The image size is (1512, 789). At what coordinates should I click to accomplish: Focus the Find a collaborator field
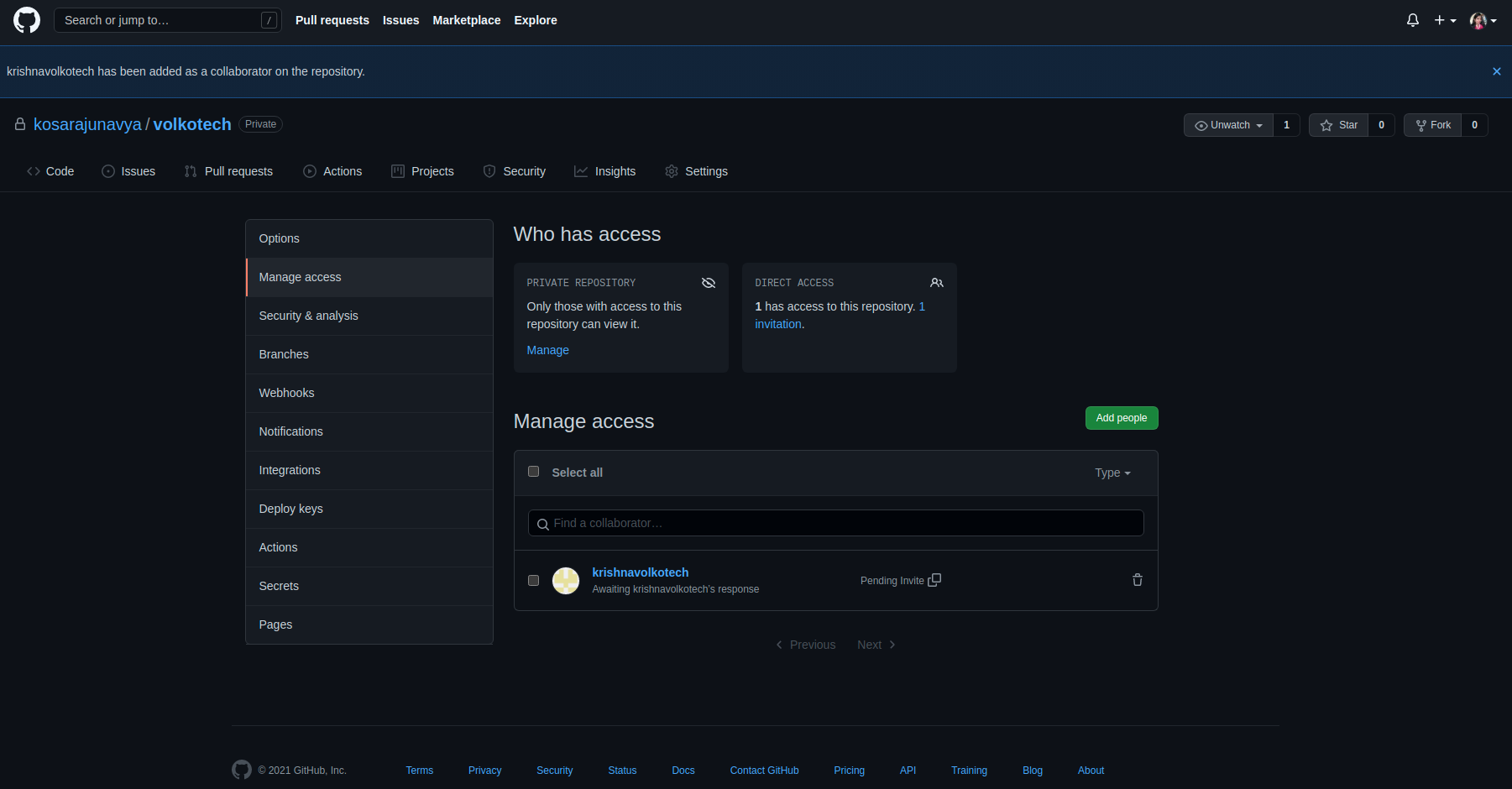[835, 523]
